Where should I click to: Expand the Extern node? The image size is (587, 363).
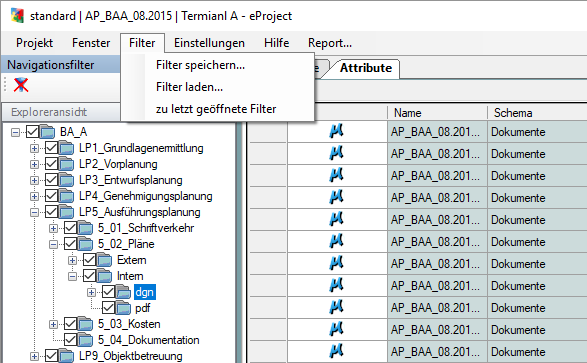pyautogui.click(x=73, y=260)
